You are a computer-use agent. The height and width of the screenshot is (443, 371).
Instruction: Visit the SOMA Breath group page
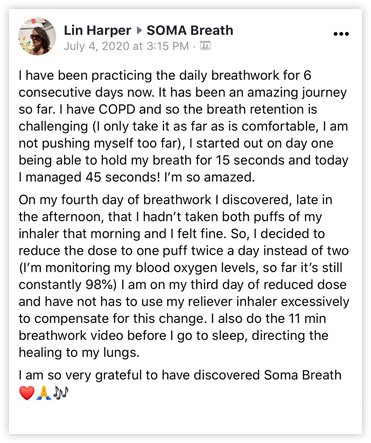pos(190,30)
